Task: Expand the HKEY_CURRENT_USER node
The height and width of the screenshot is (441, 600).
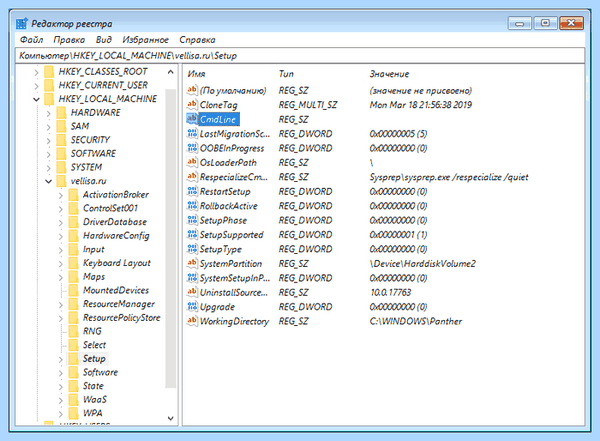Action: pyautogui.click(x=36, y=85)
